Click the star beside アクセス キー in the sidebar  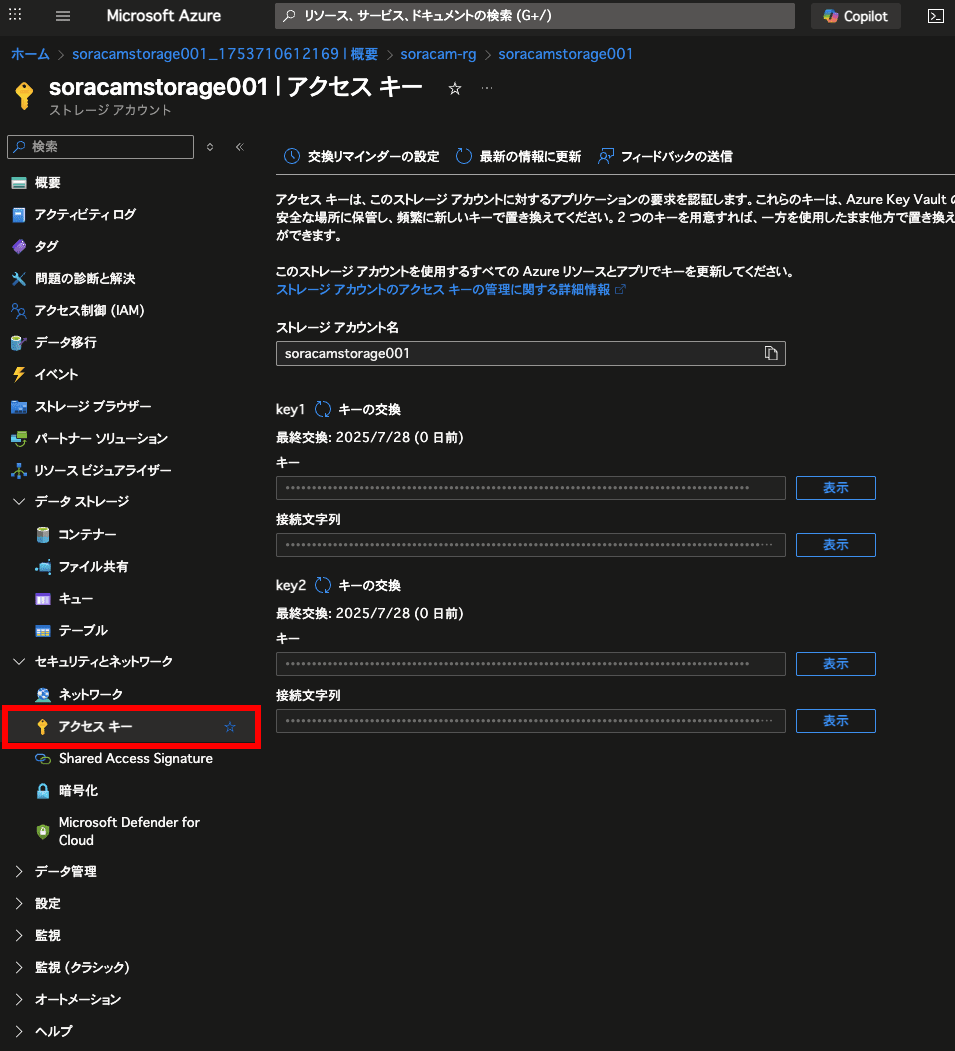point(230,727)
